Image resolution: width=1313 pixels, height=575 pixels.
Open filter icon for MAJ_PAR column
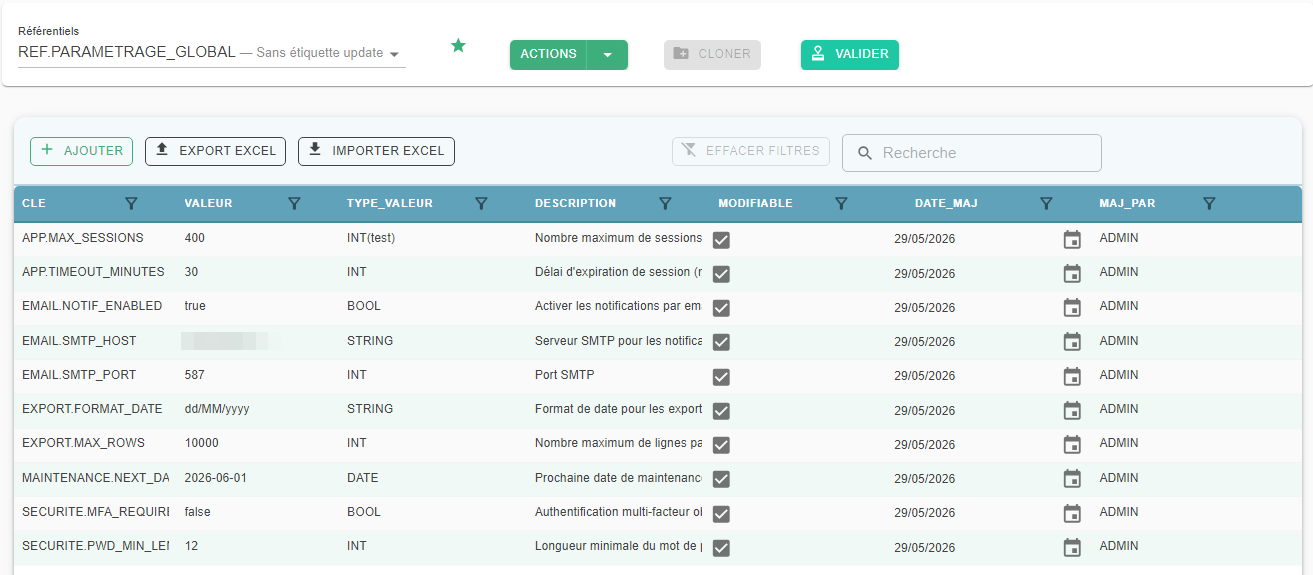pyautogui.click(x=1209, y=203)
